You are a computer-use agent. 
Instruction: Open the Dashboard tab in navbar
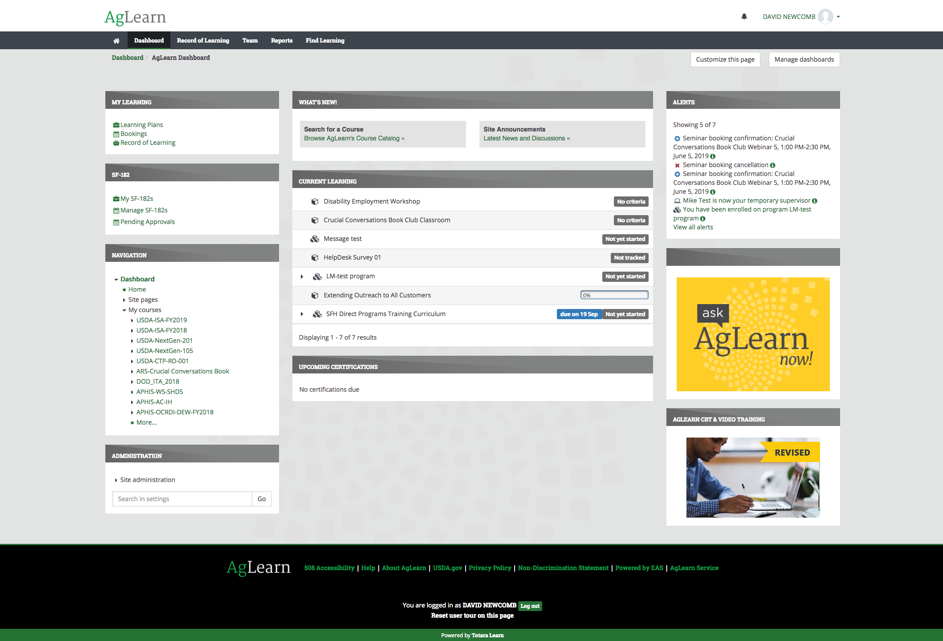point(149,40)
